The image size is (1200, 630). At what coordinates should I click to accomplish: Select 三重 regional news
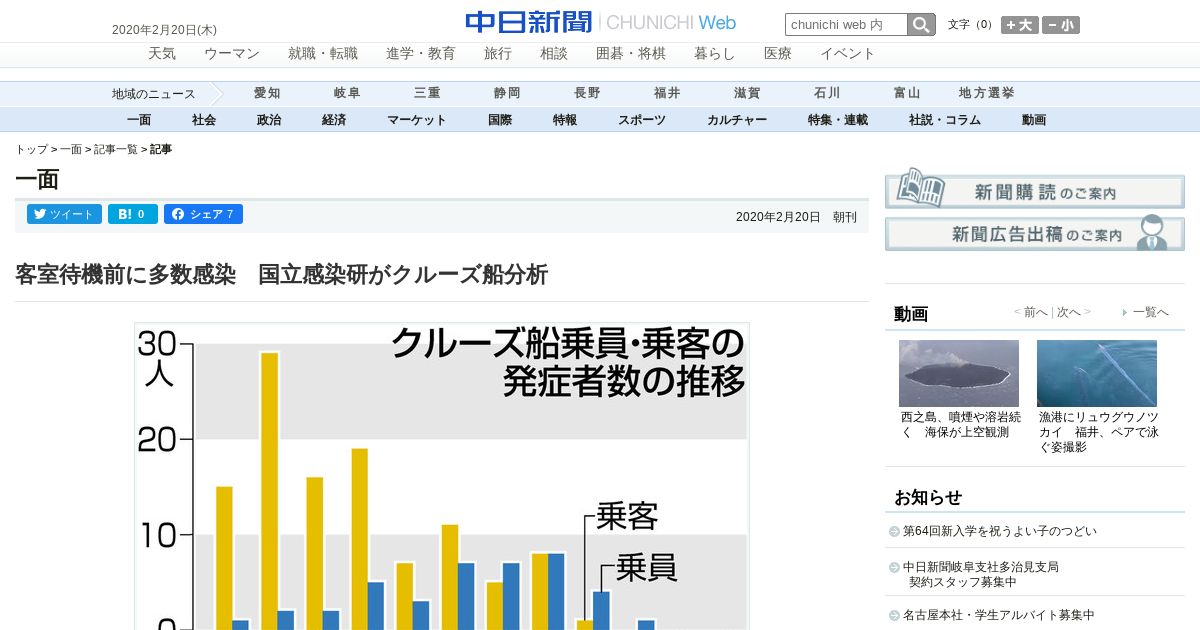(427, 93)
